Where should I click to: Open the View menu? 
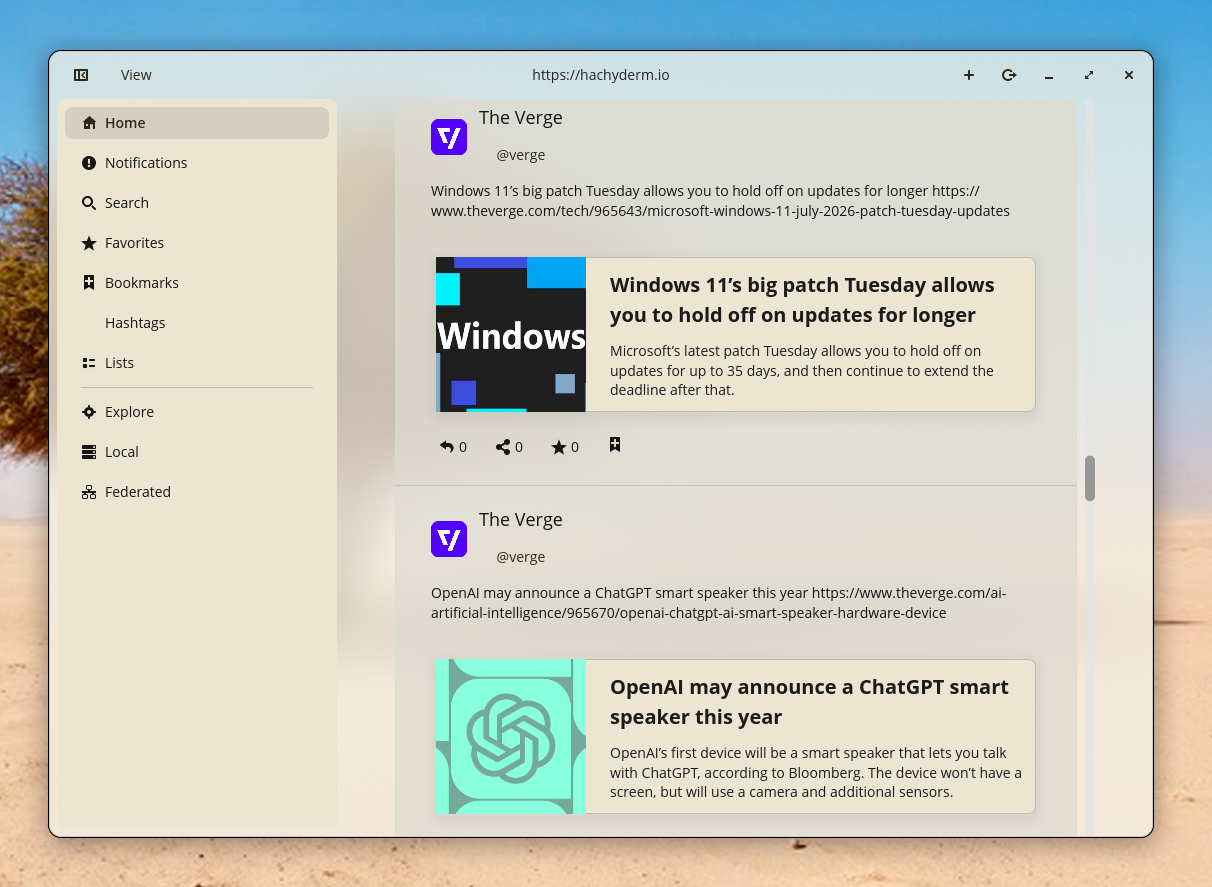[136, 75]
